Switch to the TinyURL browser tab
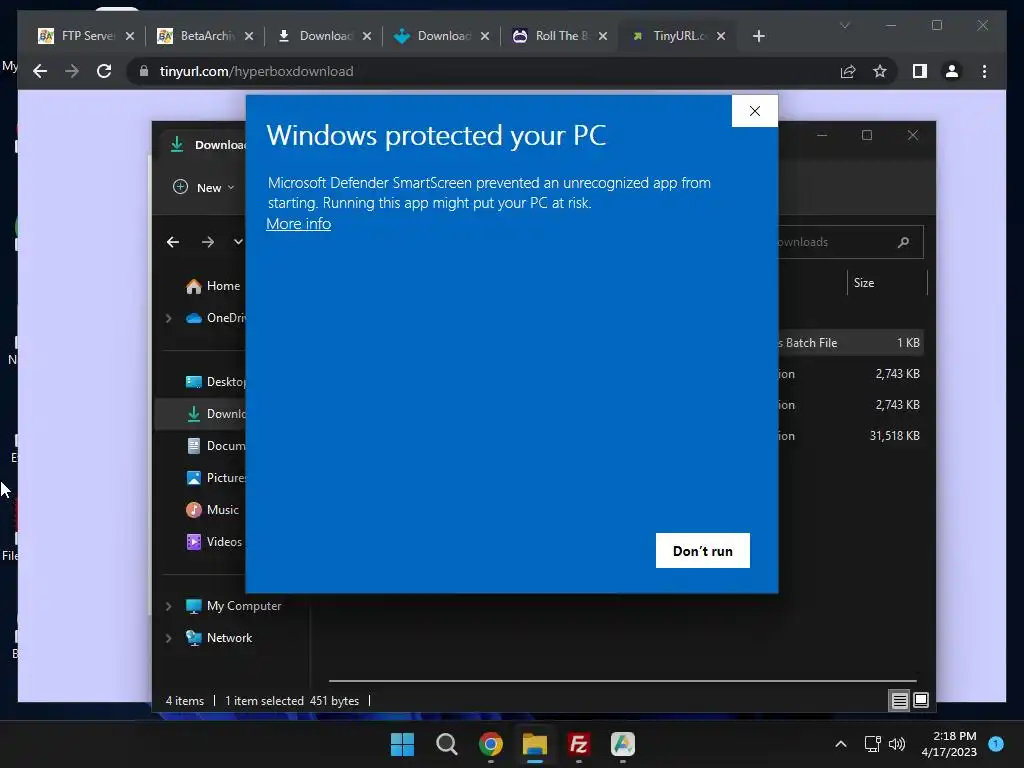This screenshot has height=768, width=1024. tap(678, 36)
